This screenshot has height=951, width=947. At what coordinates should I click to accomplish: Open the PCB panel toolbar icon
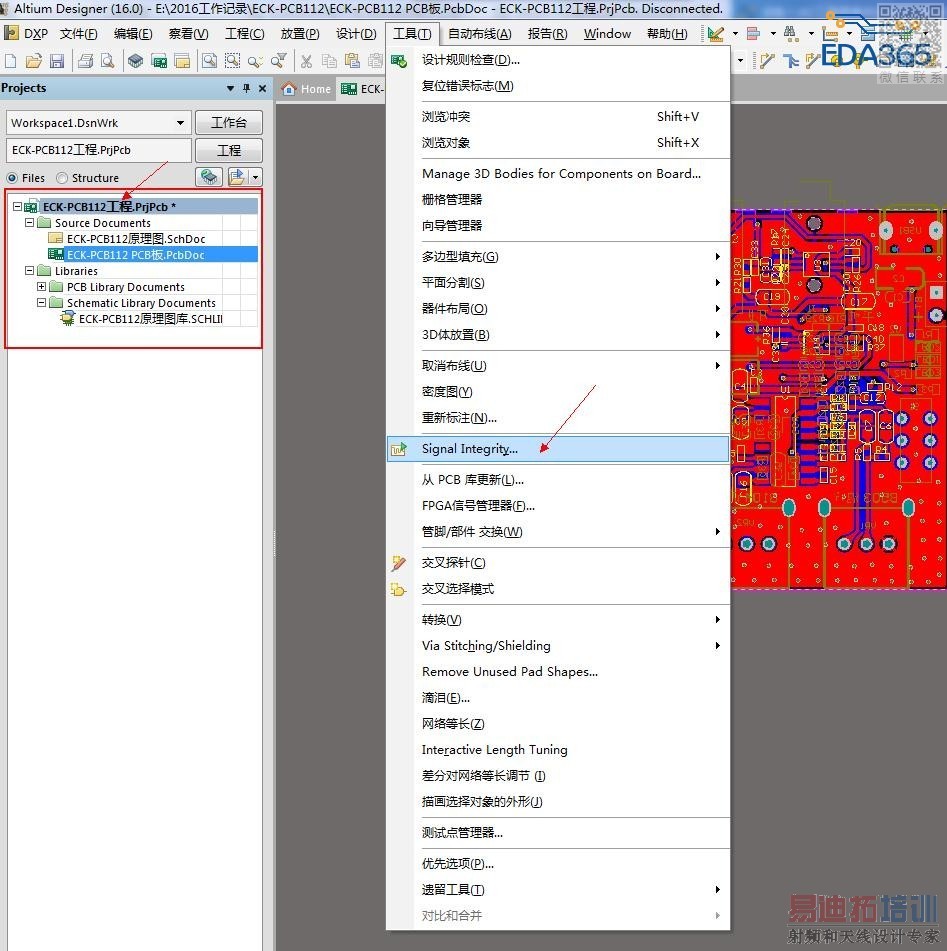tap(159, 61)
